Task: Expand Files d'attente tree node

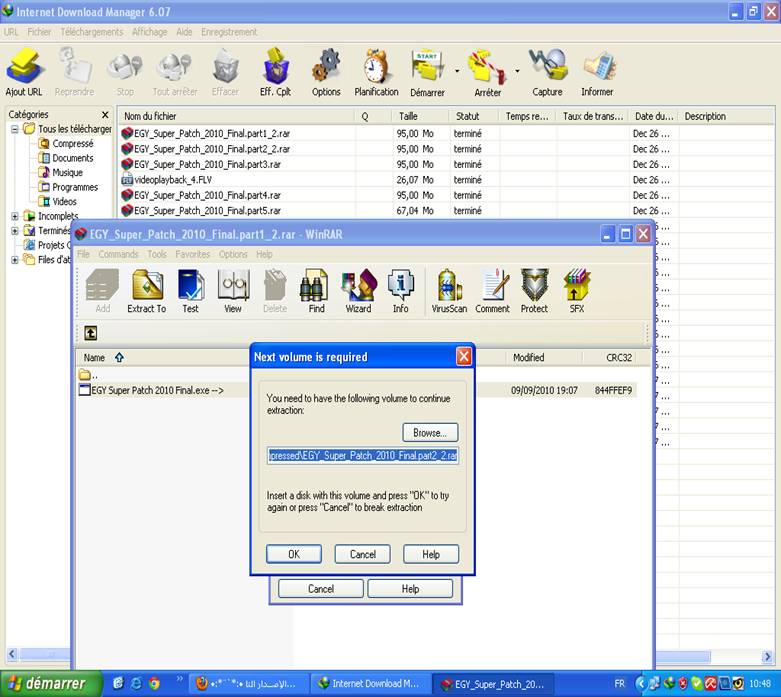Action: (15, 260)
